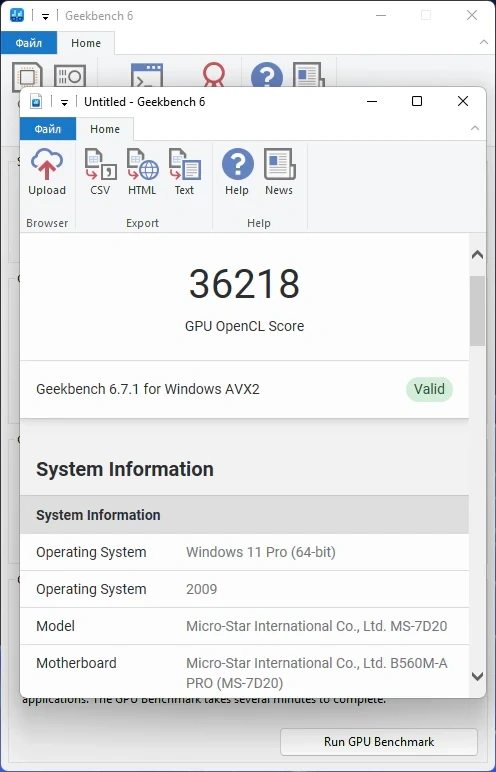Click the Model row label
Image resolution: width=496 pixels, height=772 pixels.
56,626
